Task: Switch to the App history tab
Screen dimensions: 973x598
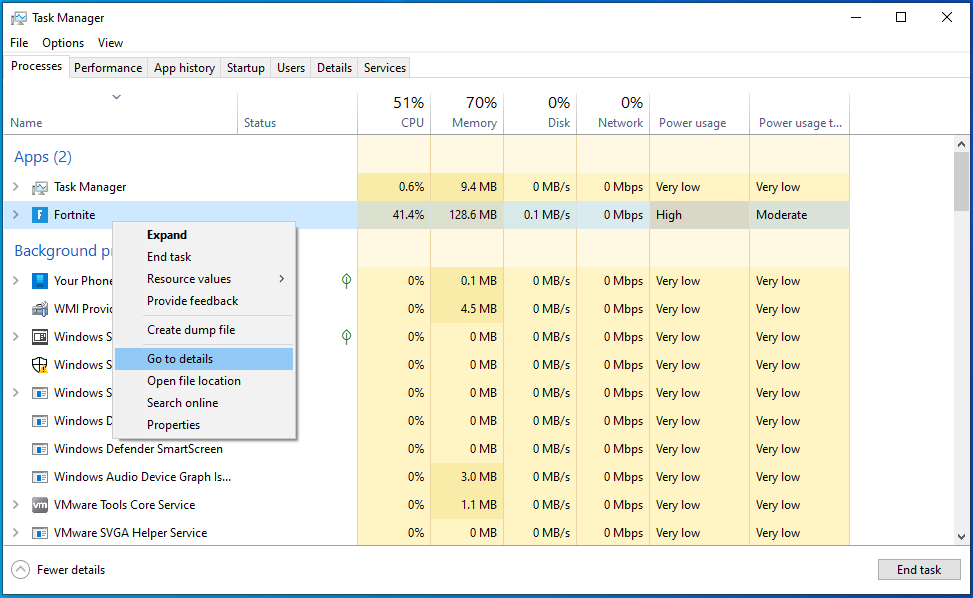Action: pyautogui.click(x=184, y=68)
